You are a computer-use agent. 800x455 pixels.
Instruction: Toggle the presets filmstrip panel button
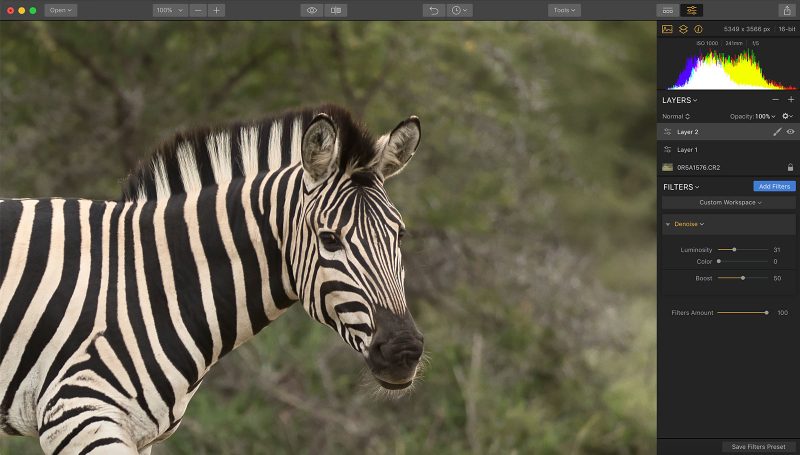click(x=667, y=10)
